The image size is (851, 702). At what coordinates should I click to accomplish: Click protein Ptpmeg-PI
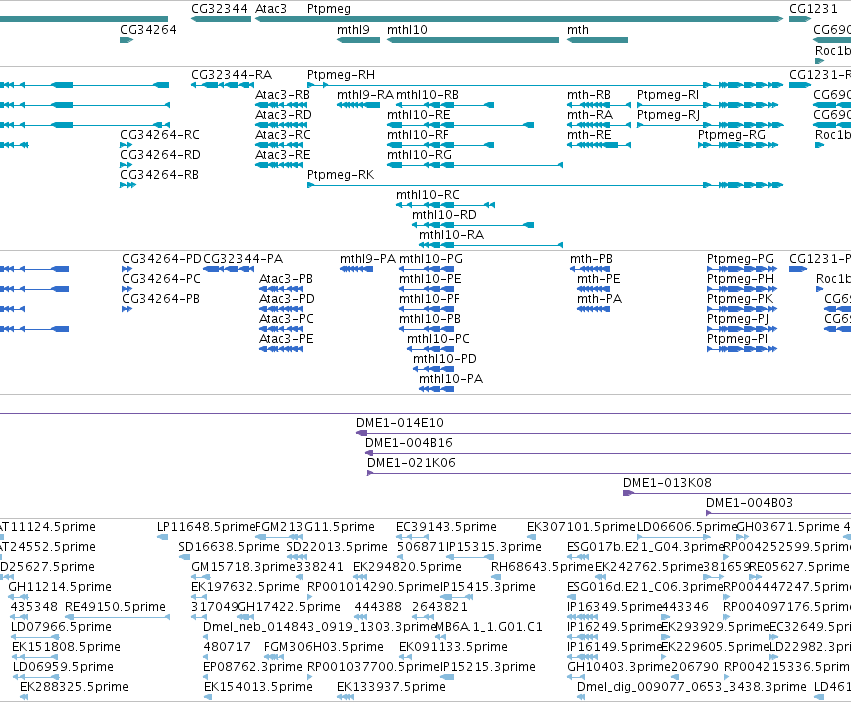(x=737, y=339)
